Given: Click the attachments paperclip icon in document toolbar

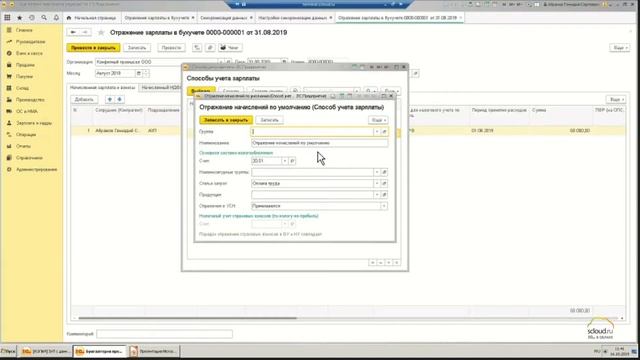Looking at the screenshot, I should pyautogui.click(x=210, y=48).
